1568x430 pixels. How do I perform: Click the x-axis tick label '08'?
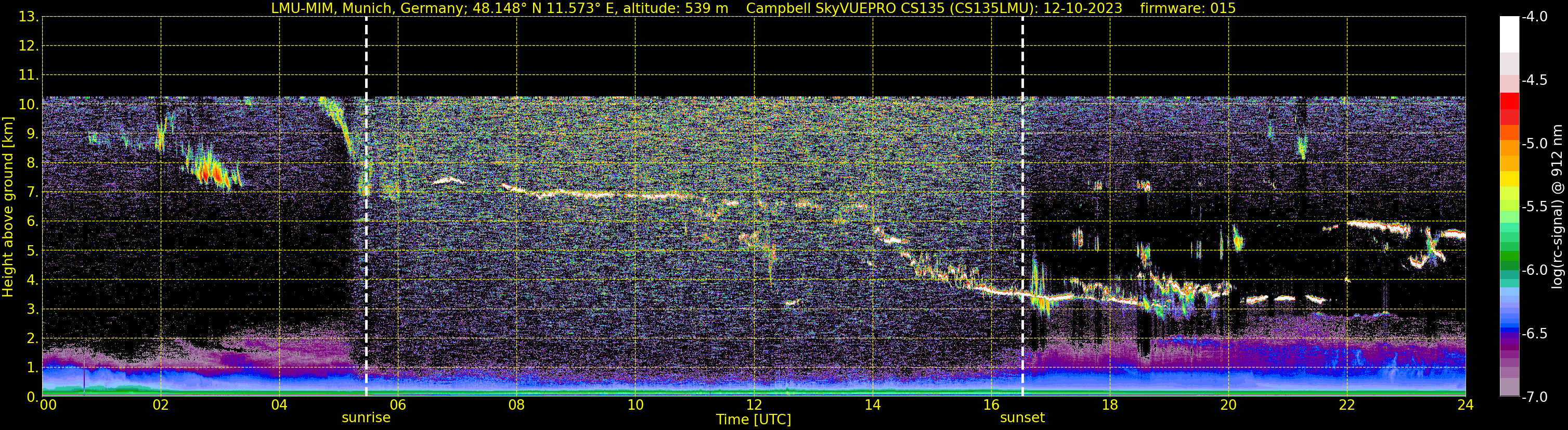pyautogui.click(x=517, y=405)
